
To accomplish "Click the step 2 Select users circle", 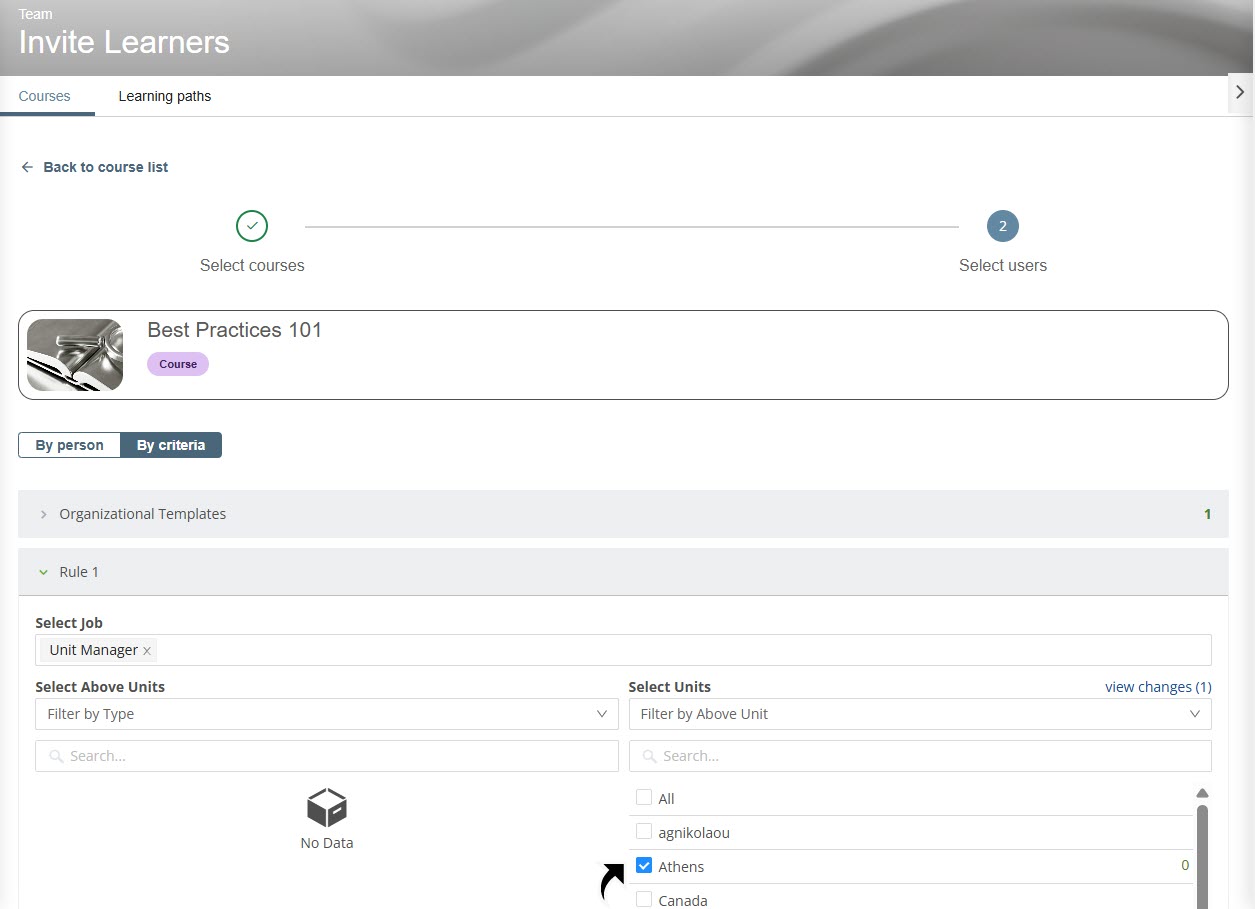I will [1002, 227].
